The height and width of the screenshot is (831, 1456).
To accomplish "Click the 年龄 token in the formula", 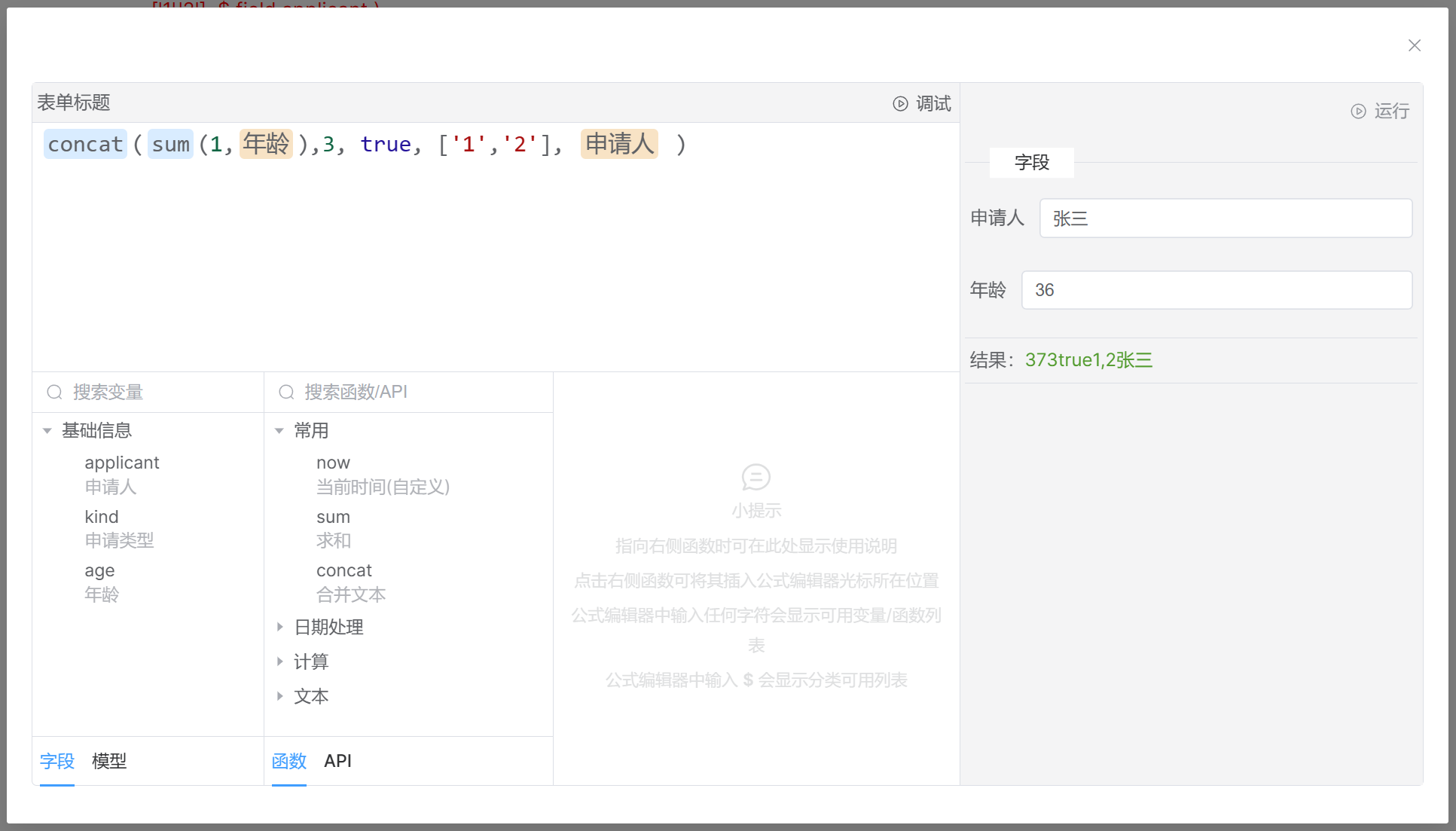I will point(266,144).
